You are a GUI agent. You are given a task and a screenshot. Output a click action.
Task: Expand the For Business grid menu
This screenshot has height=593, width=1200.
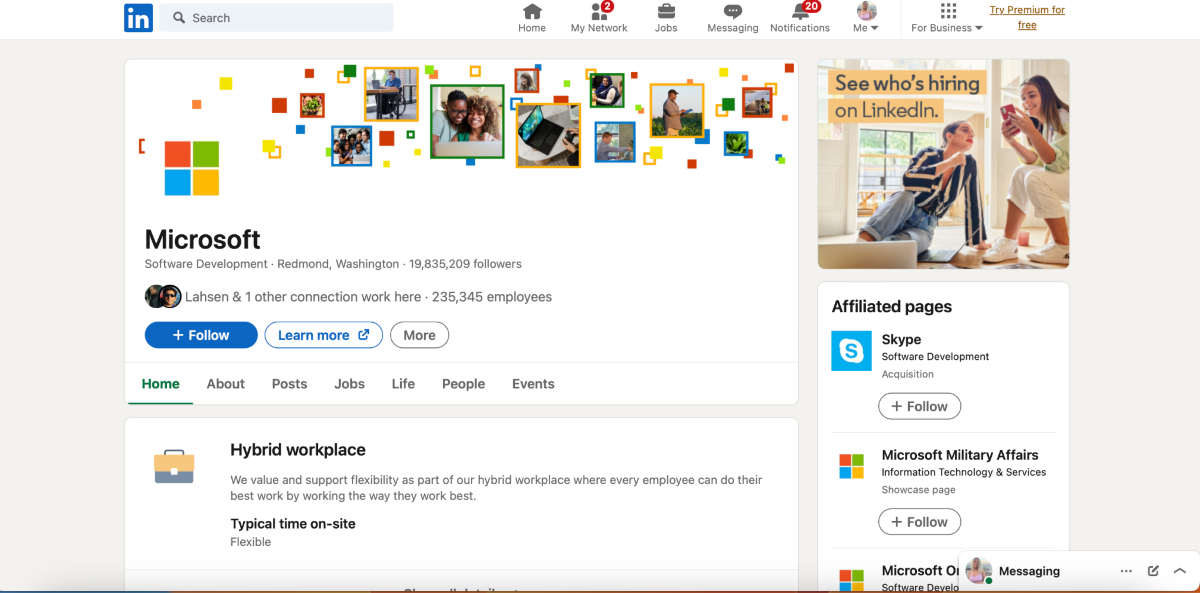(x=947, y=18)
